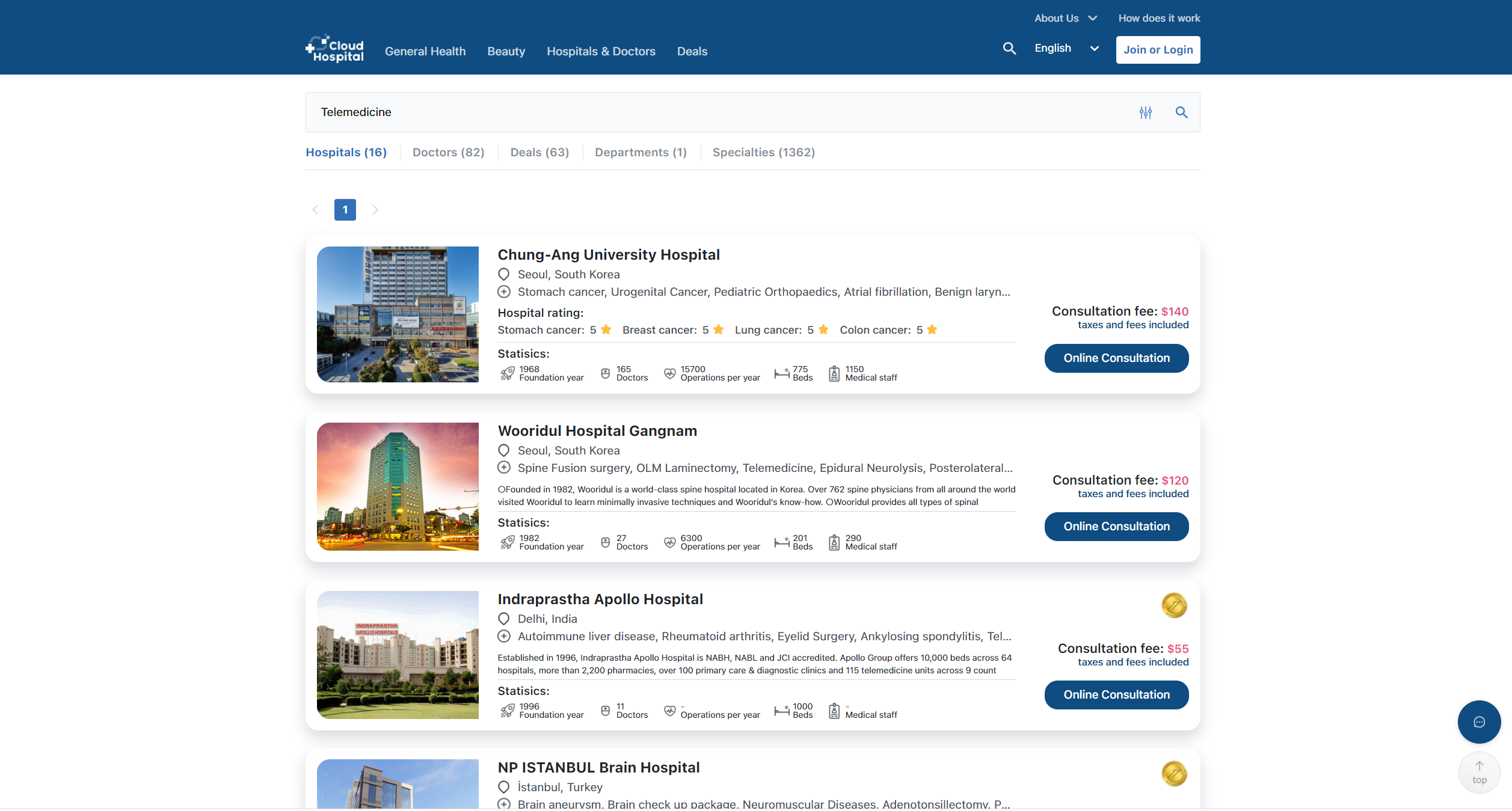Switch to the Deals (63) tab
Image resolution: width=1512 pixels, height=811 pixels.
tap(539, 153)
